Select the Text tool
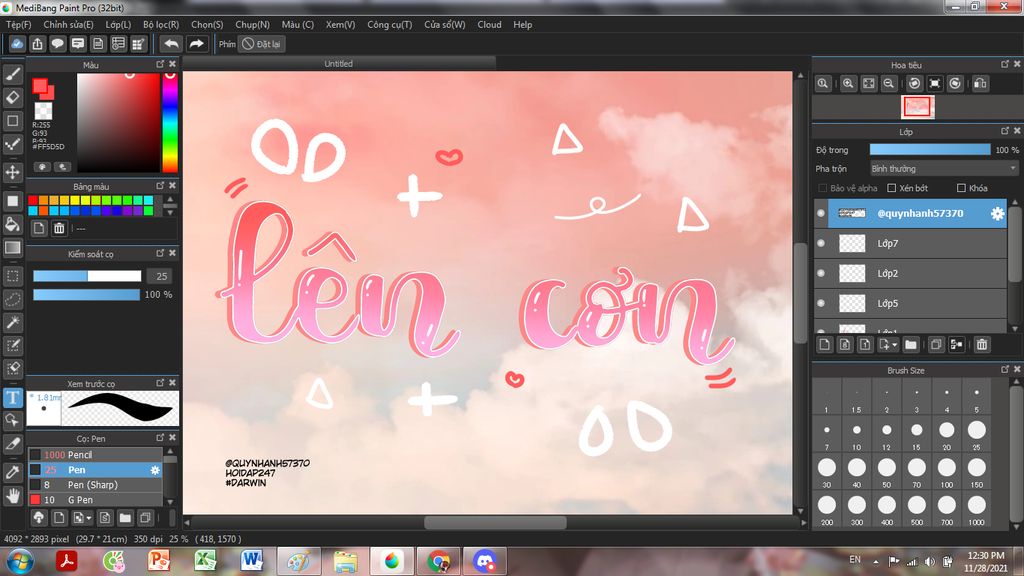Image resolution: width=1024 pixels, height=576 pixels. pos(12,397)
